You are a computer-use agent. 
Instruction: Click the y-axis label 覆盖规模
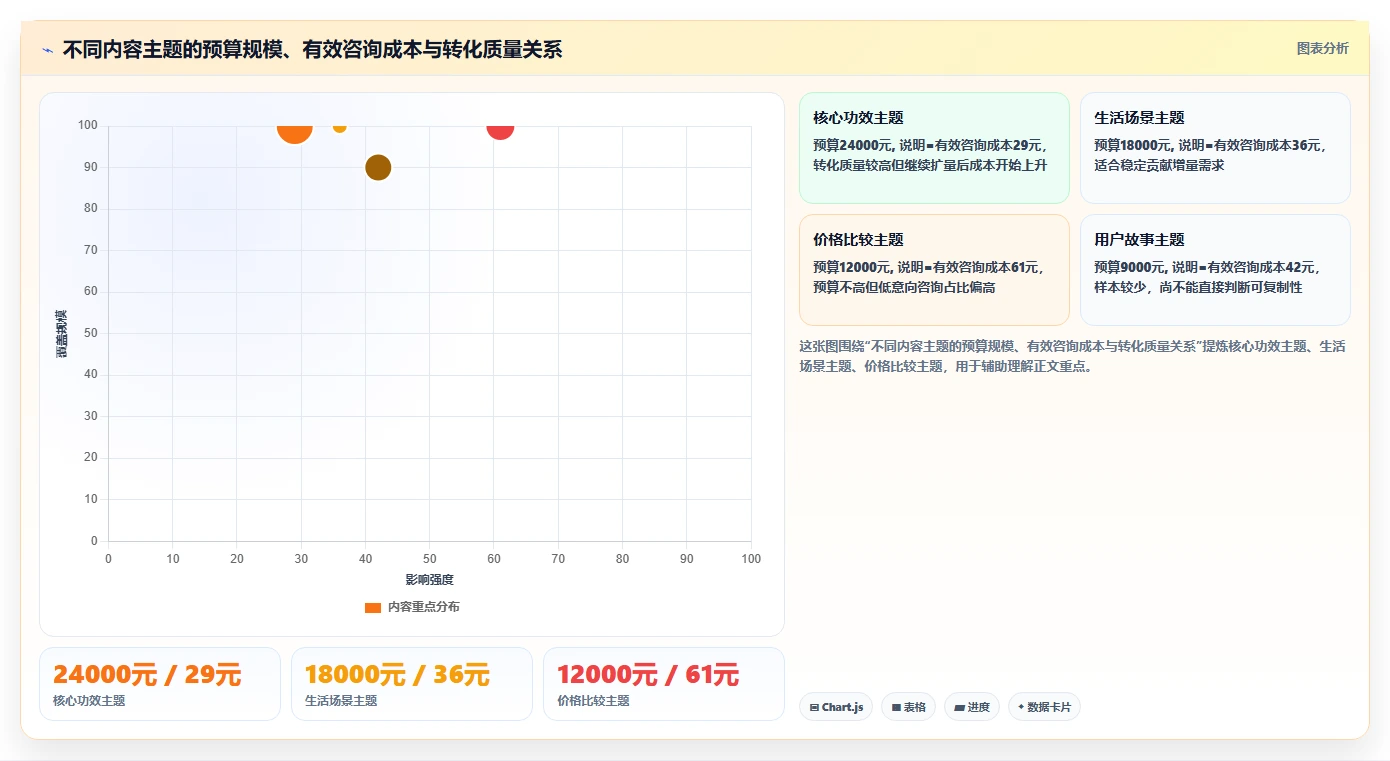click(x=62, y=334)
